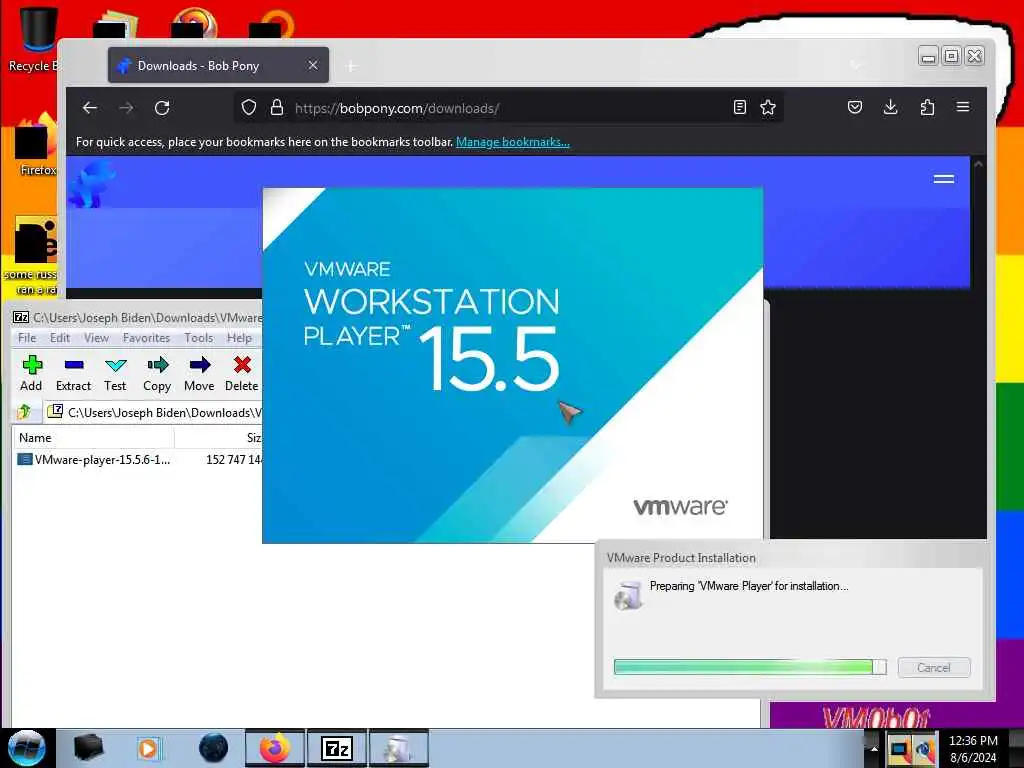Open the 7-Zip Edit menu
The width and height of the screenshot is (1024, 768).
pos(59,338)
